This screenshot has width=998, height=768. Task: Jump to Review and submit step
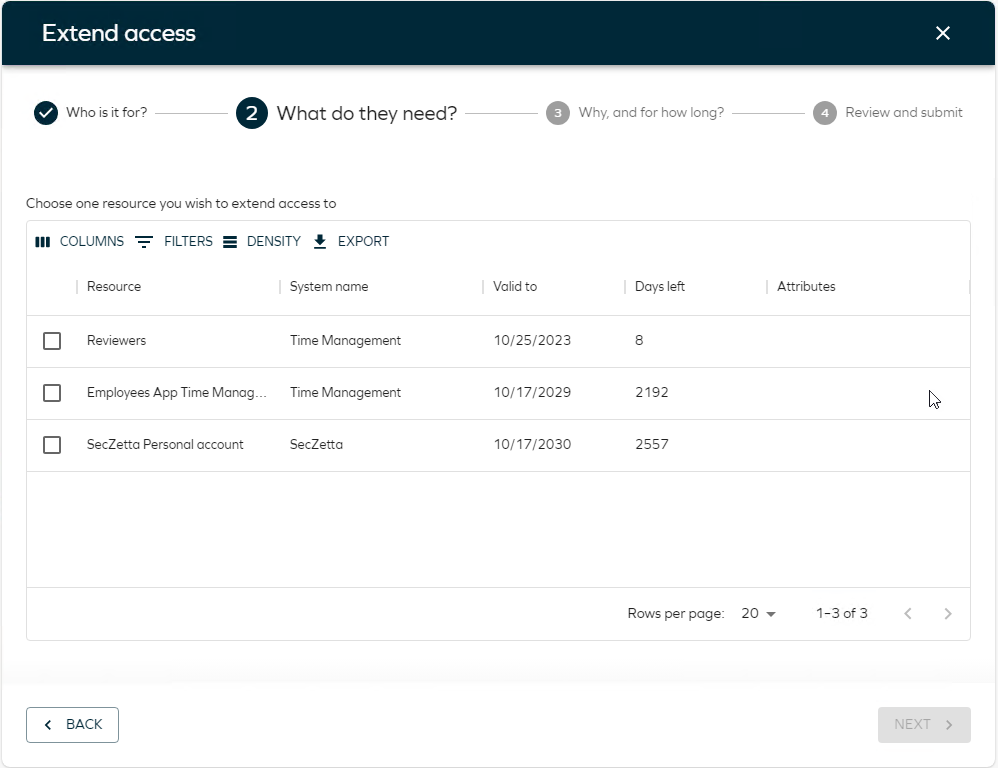888,113
